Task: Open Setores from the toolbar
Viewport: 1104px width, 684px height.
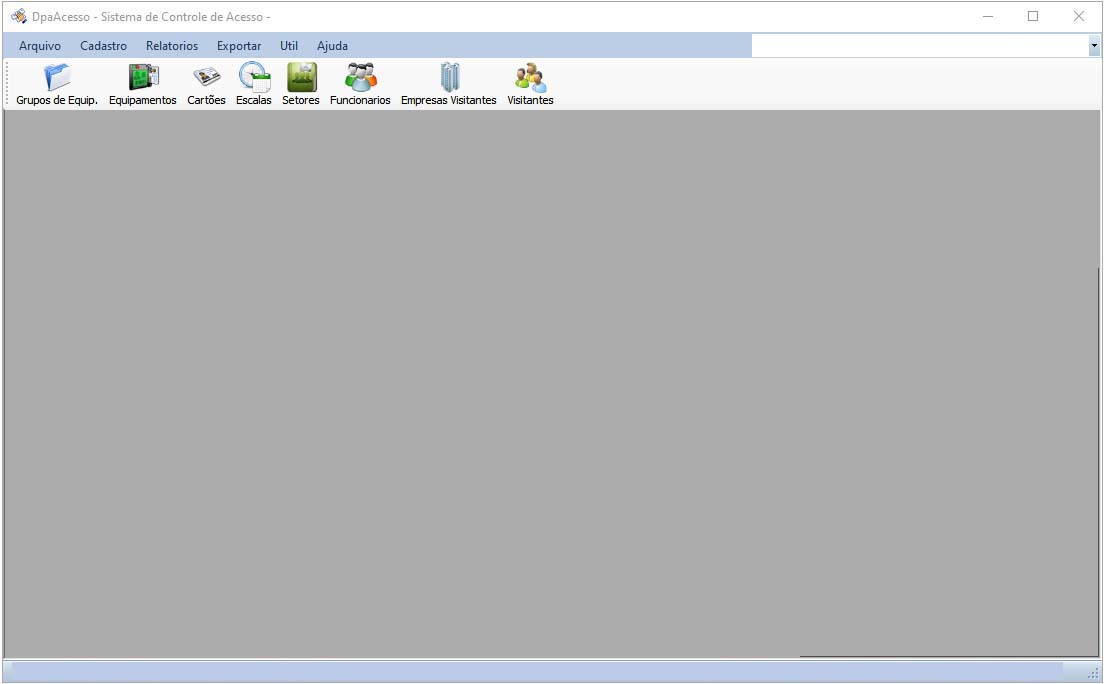Action: (301, 78)
